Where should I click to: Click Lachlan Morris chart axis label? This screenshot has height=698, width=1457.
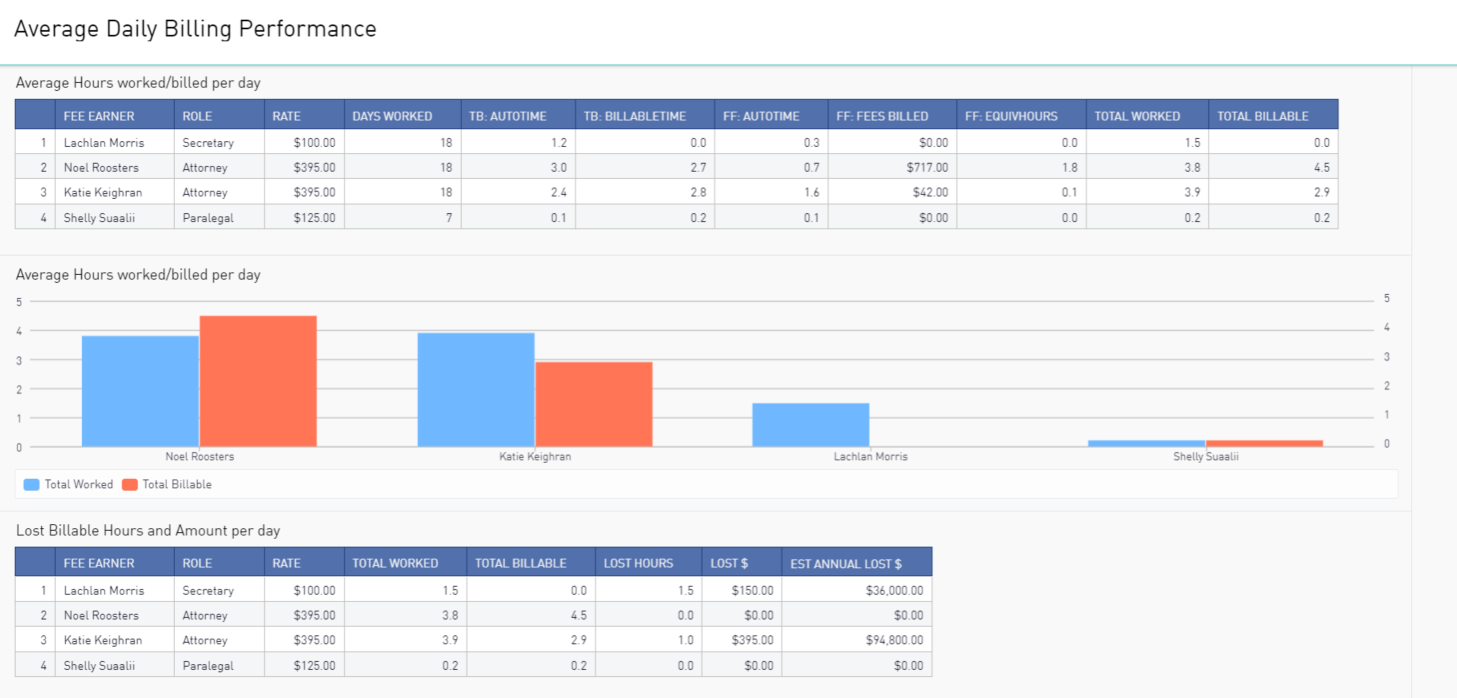pos(871,456)
